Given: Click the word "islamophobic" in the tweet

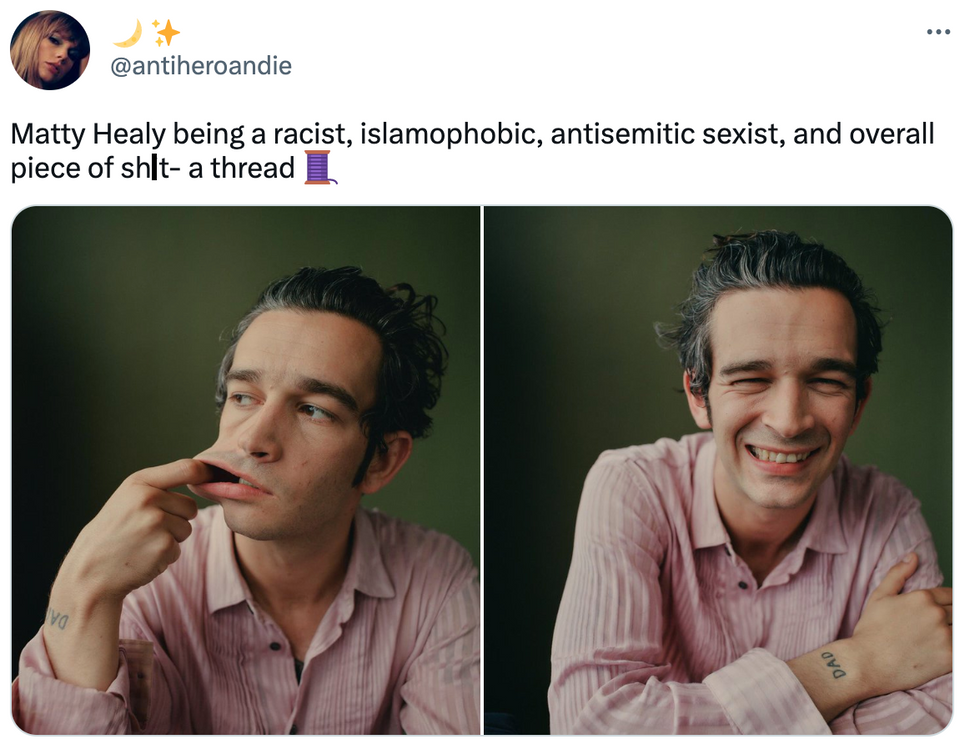Looking at the screenshot, I should coord(451,134).
